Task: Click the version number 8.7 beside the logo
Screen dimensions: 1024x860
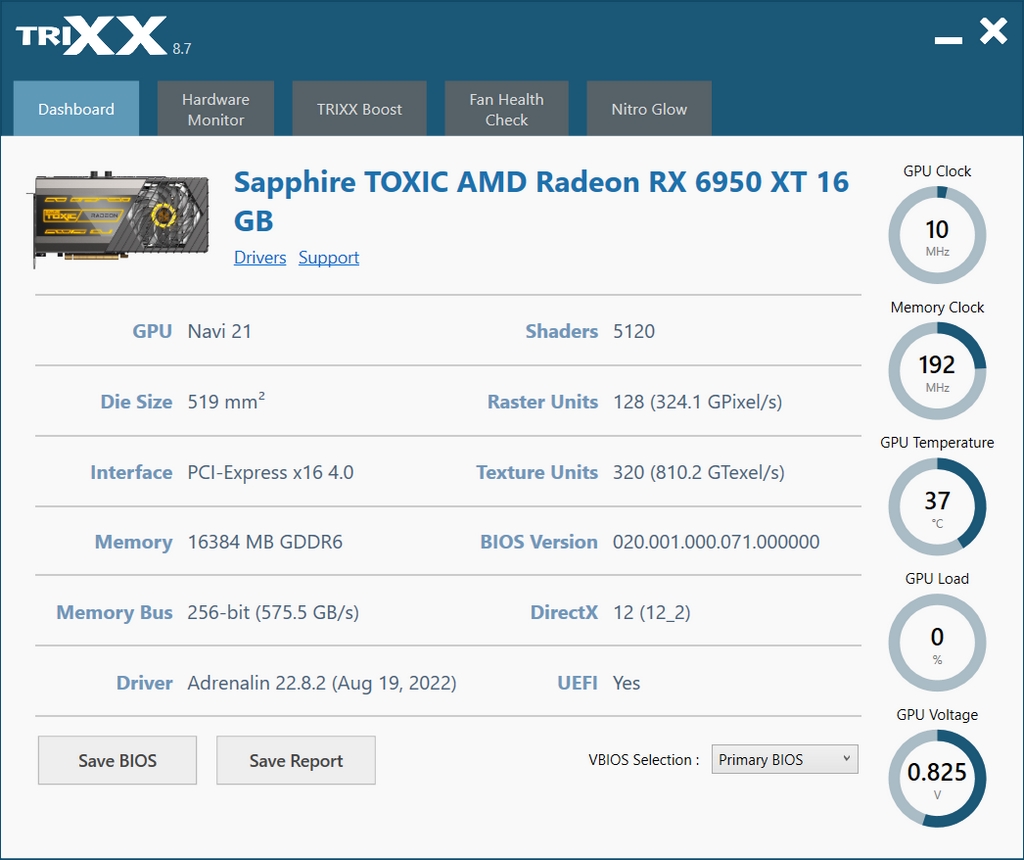Action: pyautogui.click(x=182, y=49)
